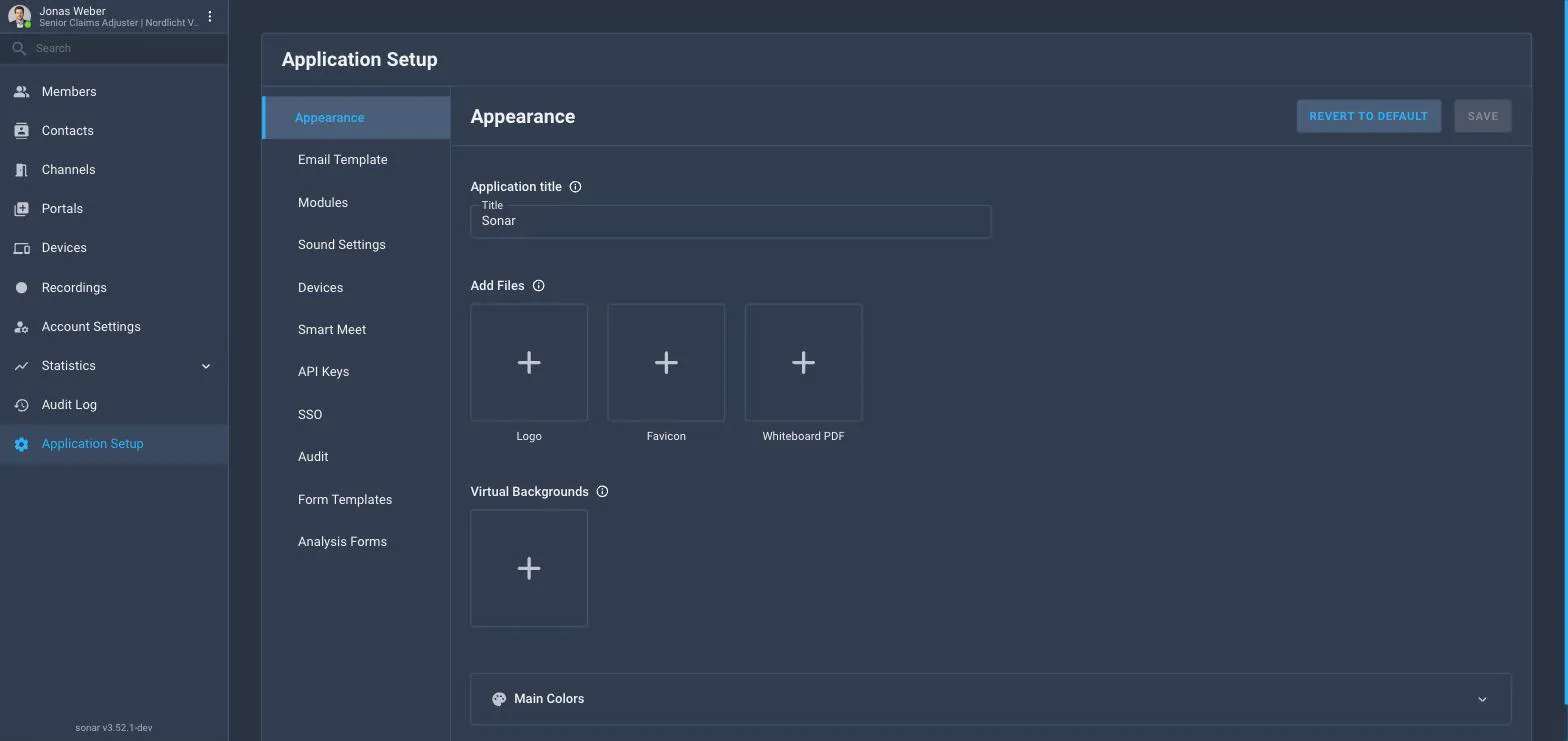
Task: Click the Application Setup gear icon
Action: pos(21,444)
